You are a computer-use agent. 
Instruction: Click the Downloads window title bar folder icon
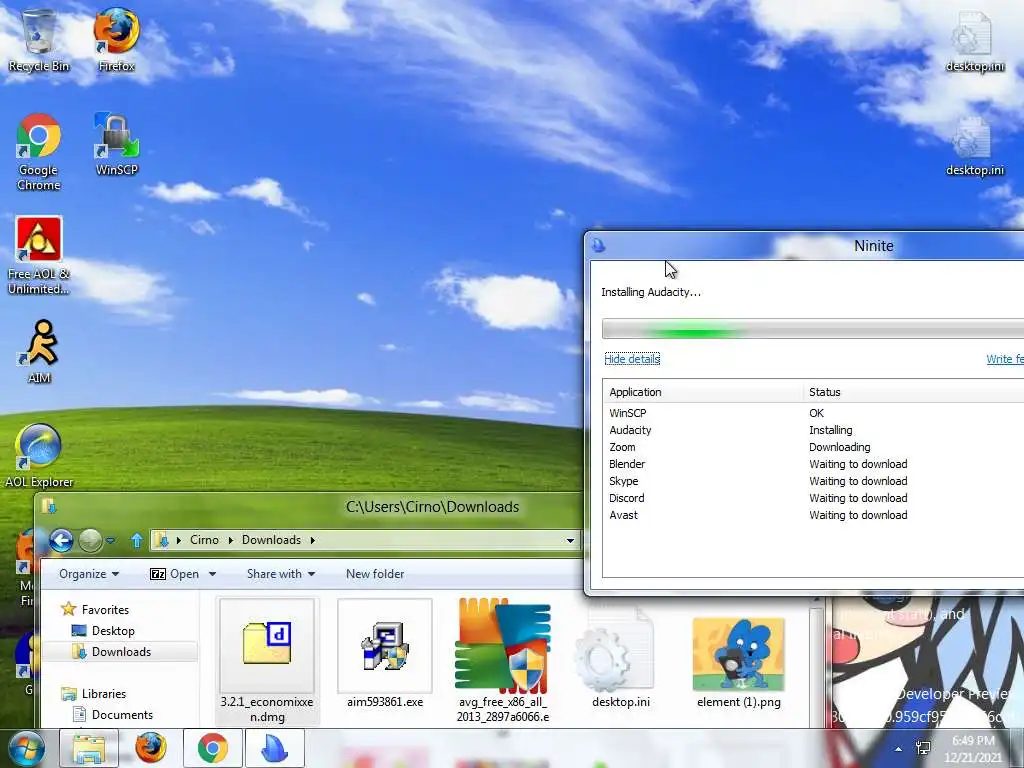pyautogui.click(x=49, y=506)
